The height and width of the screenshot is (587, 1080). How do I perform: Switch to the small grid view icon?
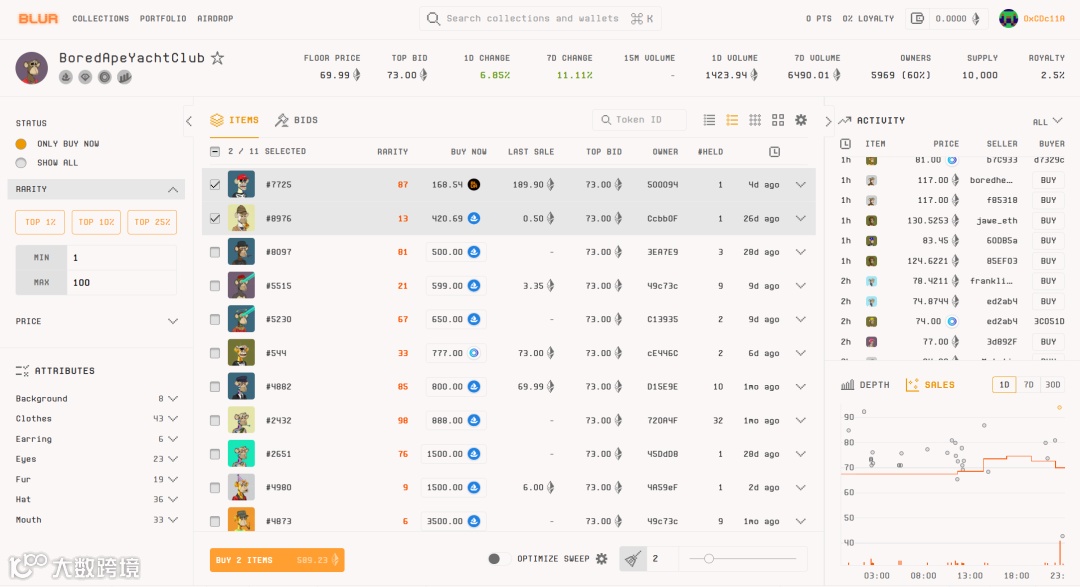(x=755, y=120)
